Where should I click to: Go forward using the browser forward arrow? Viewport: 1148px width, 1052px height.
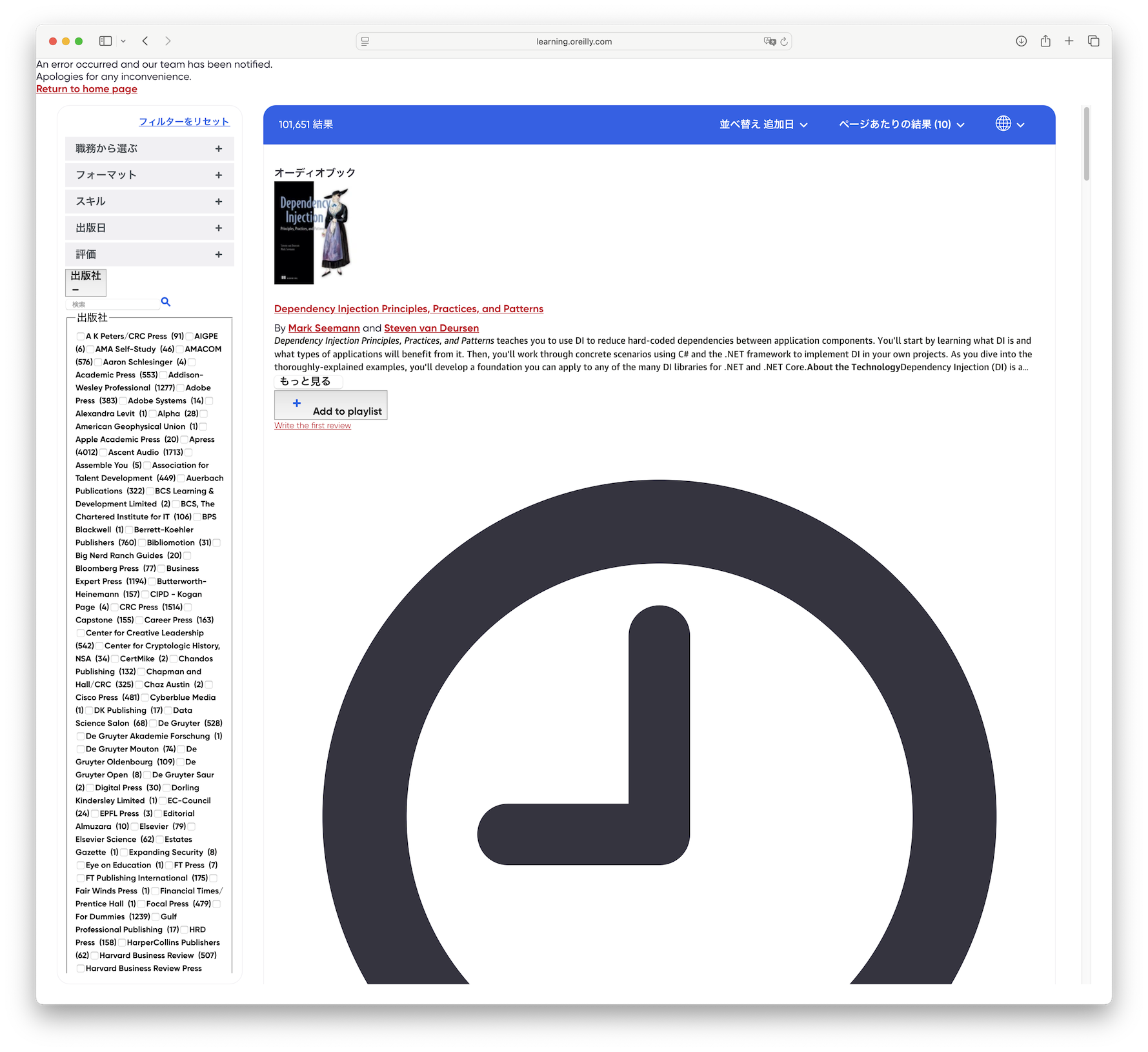click(168, 41)
